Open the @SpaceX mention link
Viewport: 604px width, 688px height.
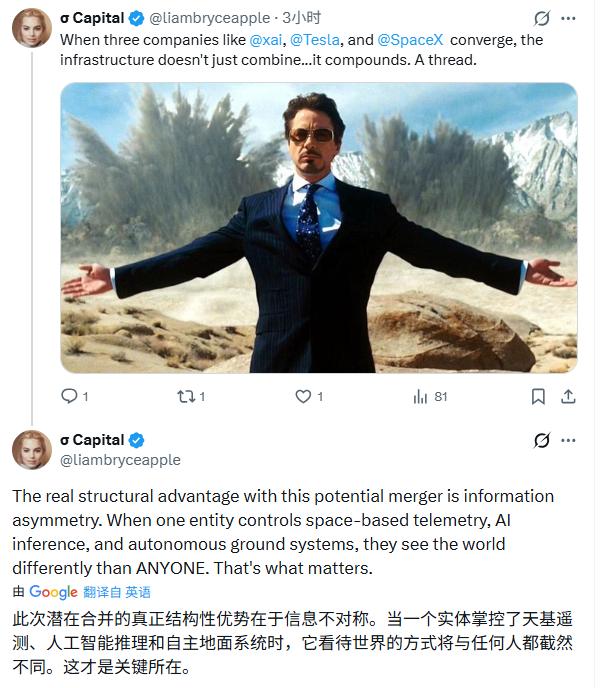[411, 40]
